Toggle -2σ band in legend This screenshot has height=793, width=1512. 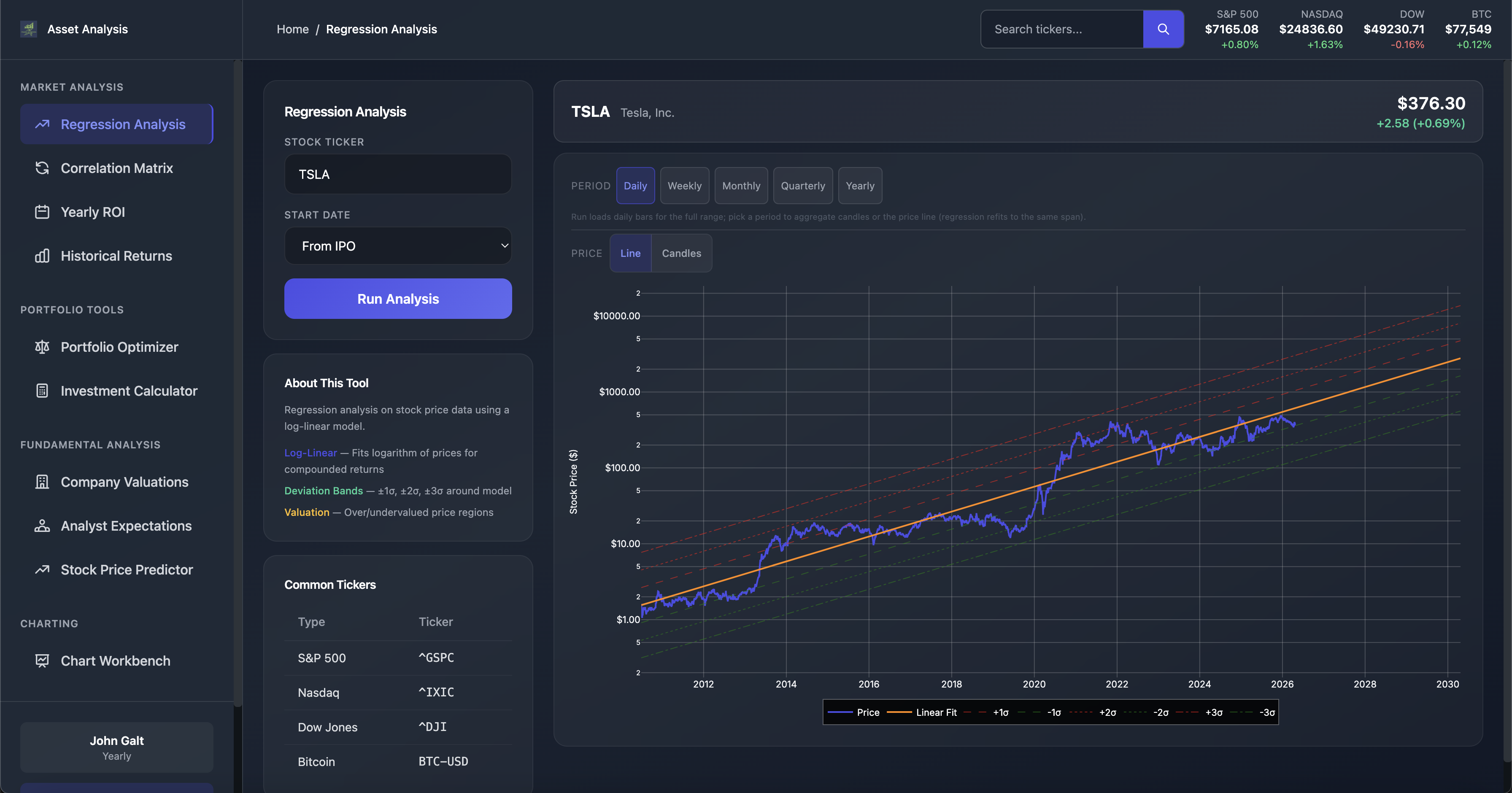pos(1146,712)
